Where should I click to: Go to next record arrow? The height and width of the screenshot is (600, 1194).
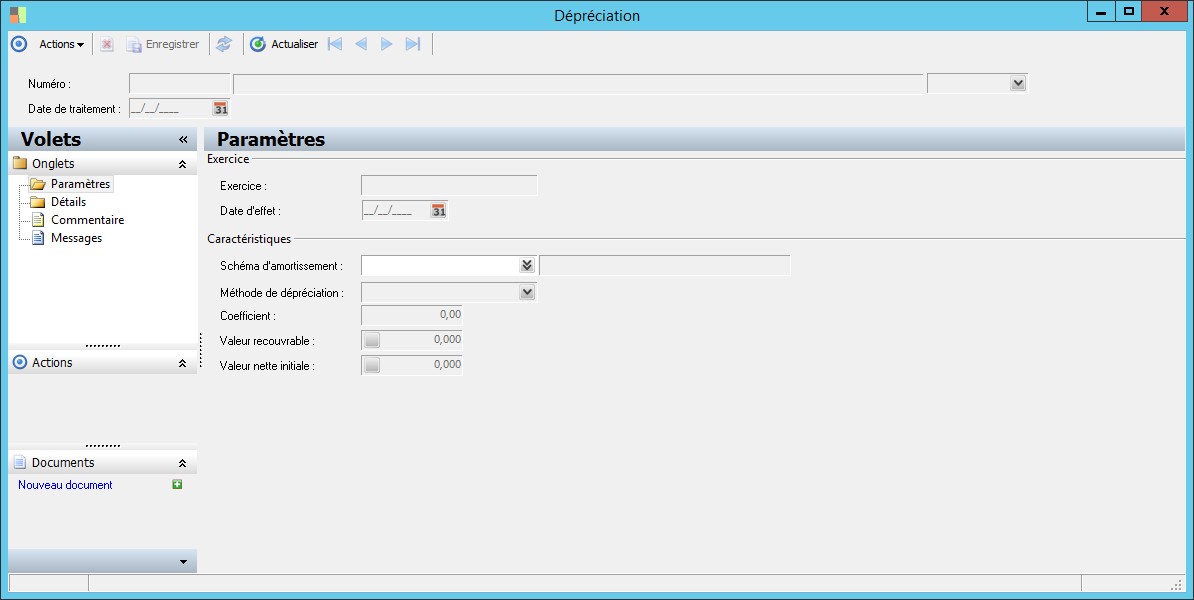(x=387, y=44)
